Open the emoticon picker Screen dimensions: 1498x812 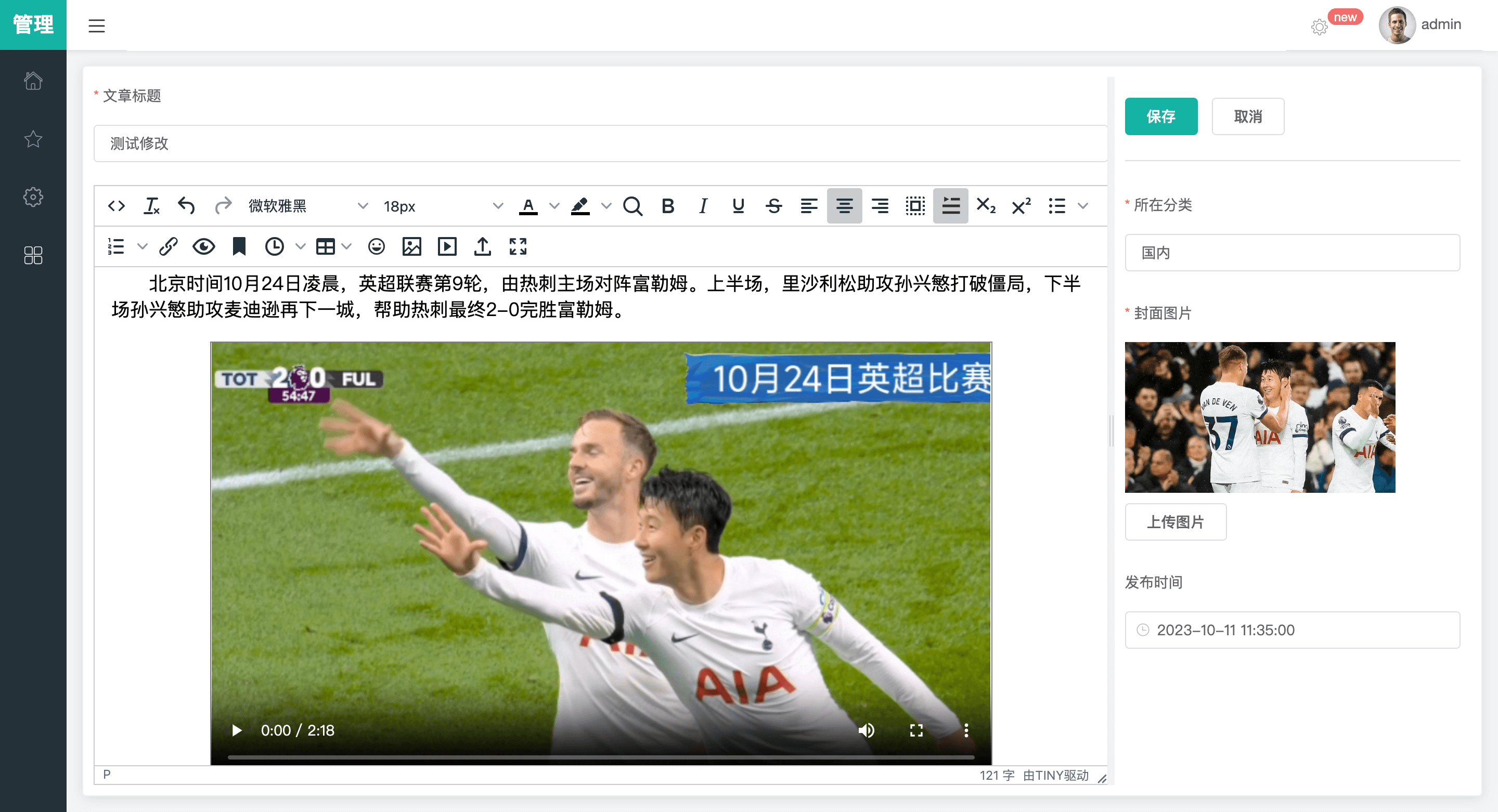[x=376, y=246]
